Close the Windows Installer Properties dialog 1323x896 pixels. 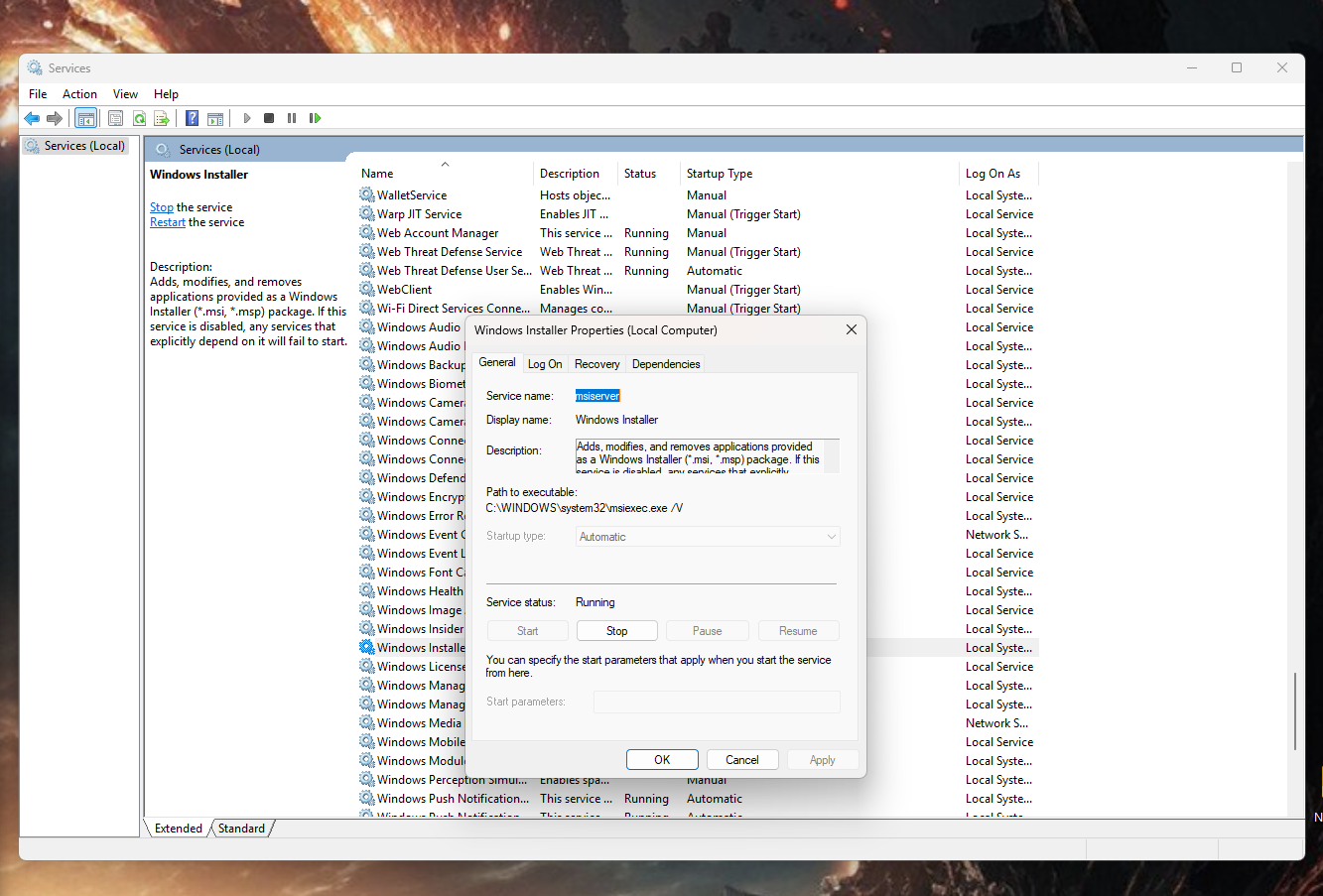click(x=851, y=329)
